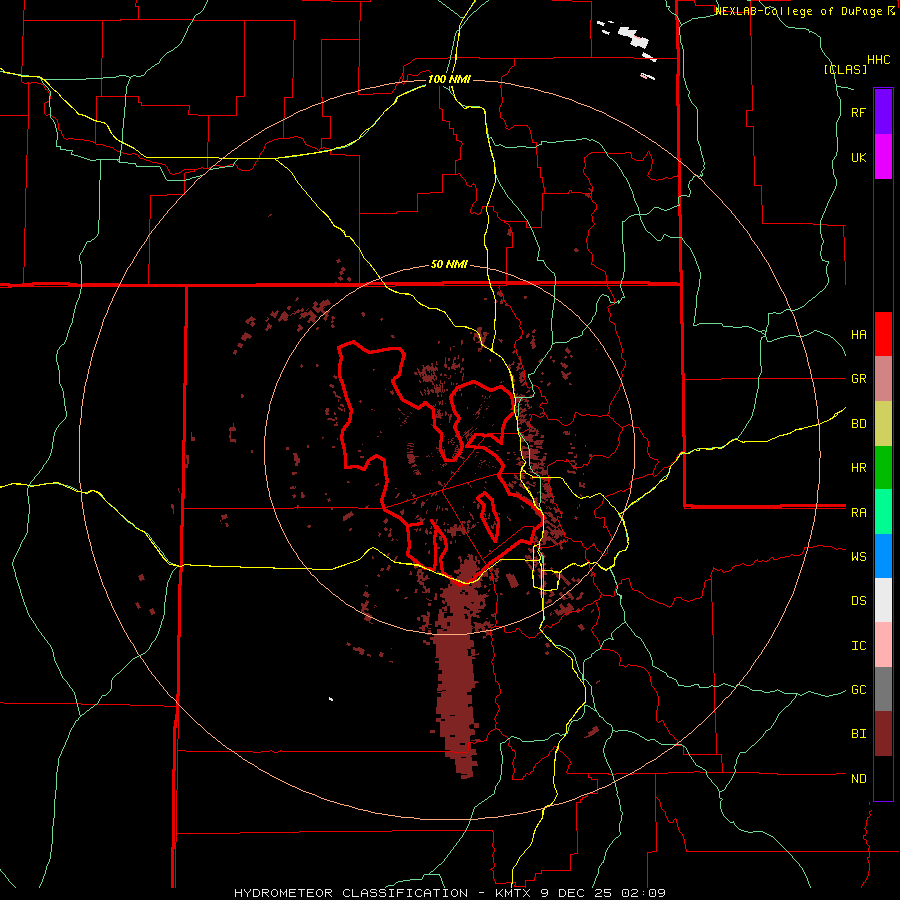This screenshot has height=900, width=900.
Task: Click the BI brown legend swatch
Action: pyautogui.click(x=883, y=734)
